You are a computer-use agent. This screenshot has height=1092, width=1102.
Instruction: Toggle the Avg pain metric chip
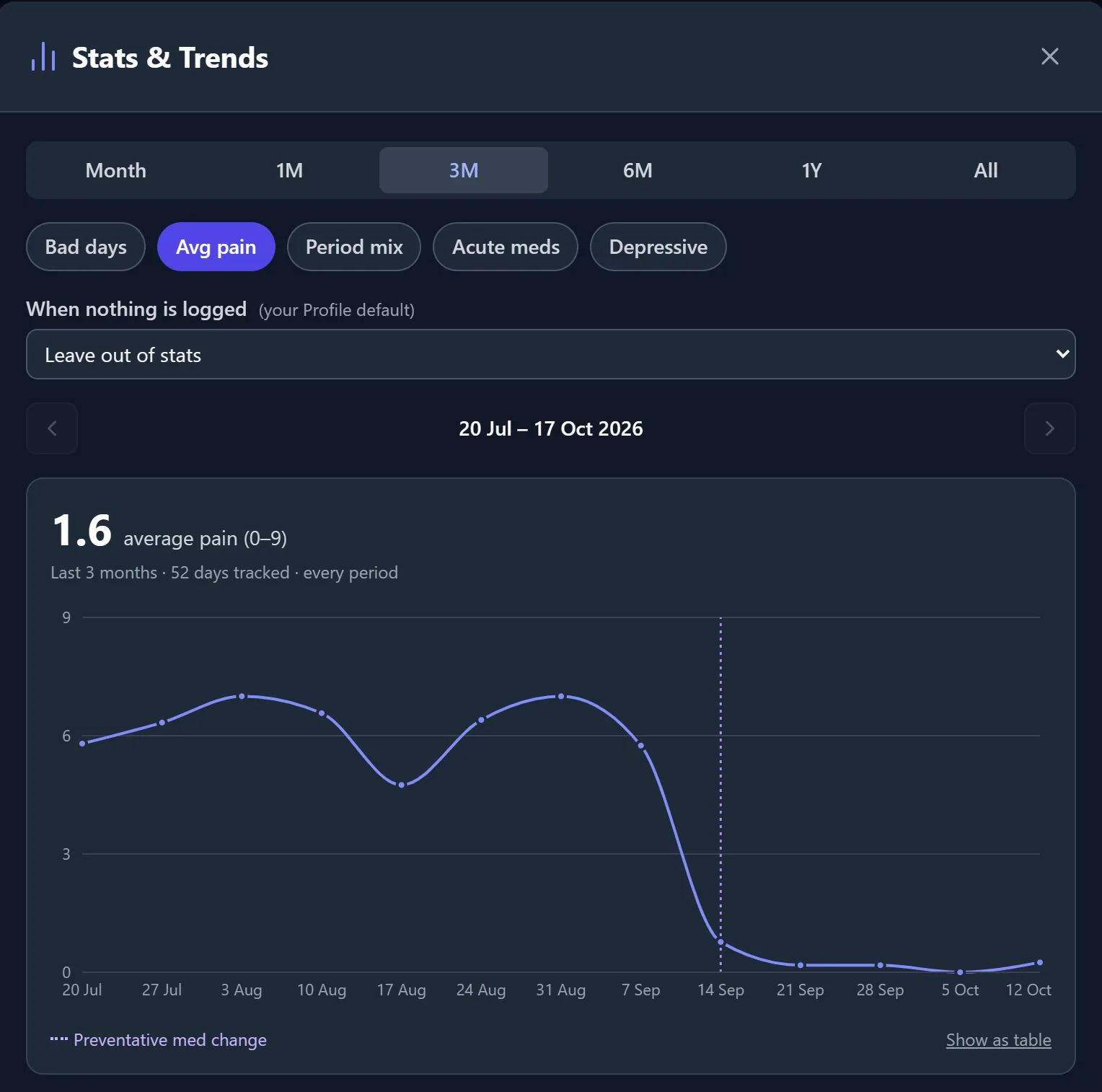(x=216, y=247)
